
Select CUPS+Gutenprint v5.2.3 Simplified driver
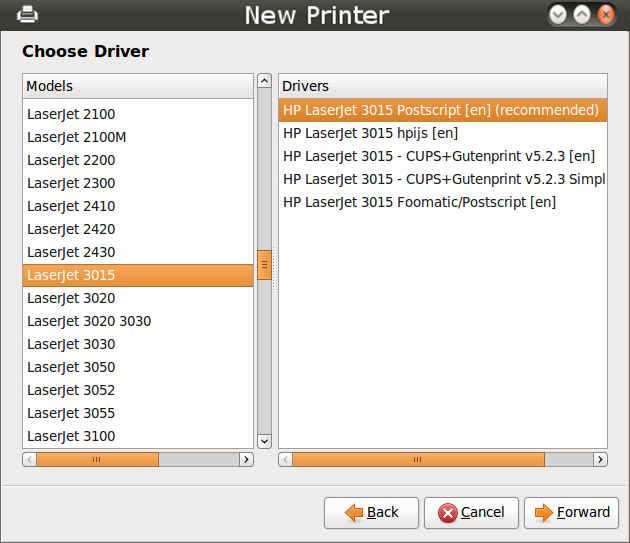tap(443, 179)
